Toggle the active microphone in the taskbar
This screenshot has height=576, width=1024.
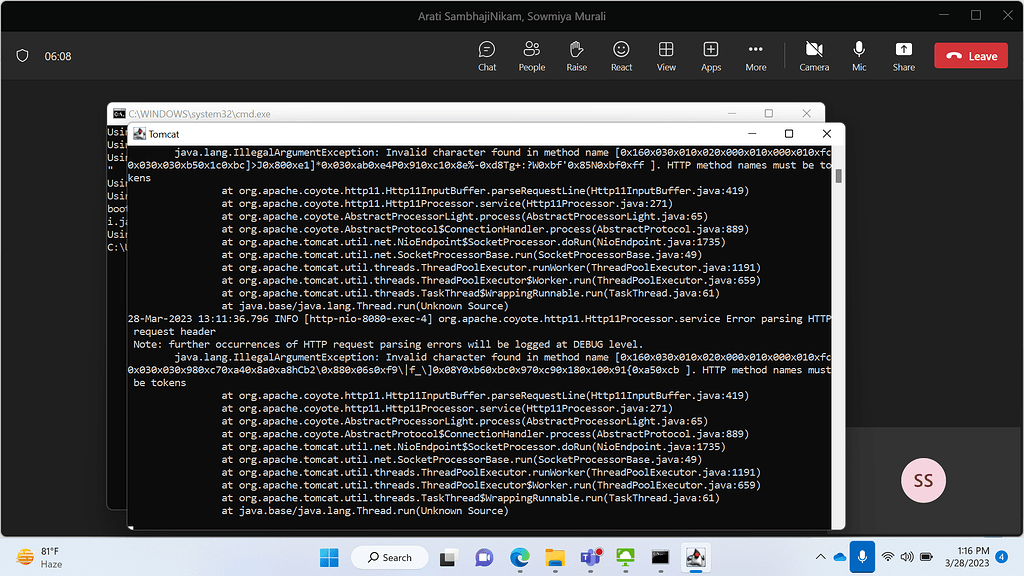coord(862,556)
